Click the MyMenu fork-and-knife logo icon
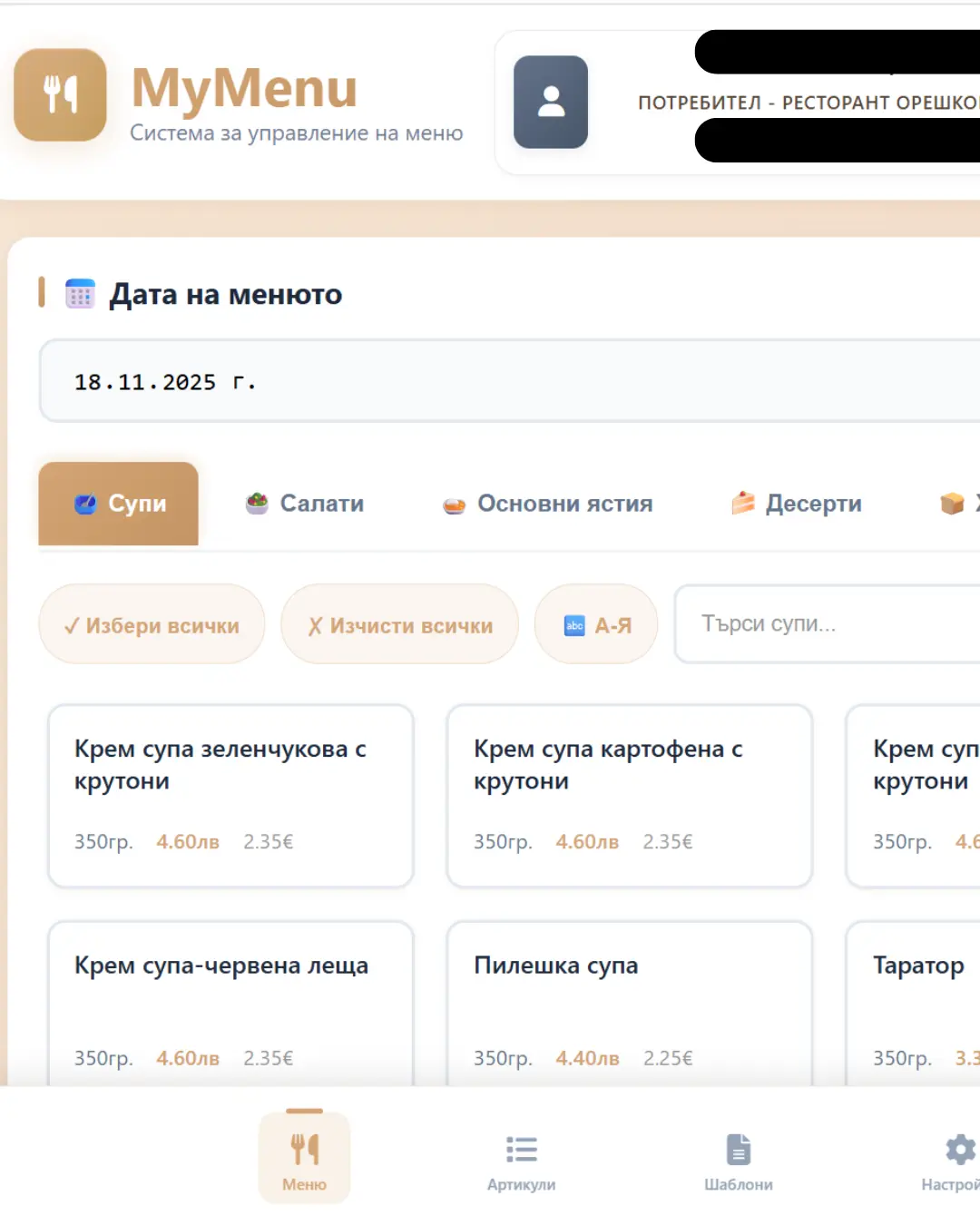Image resolution: width=980 pixels, height=1225 pixels. point(59,93)
